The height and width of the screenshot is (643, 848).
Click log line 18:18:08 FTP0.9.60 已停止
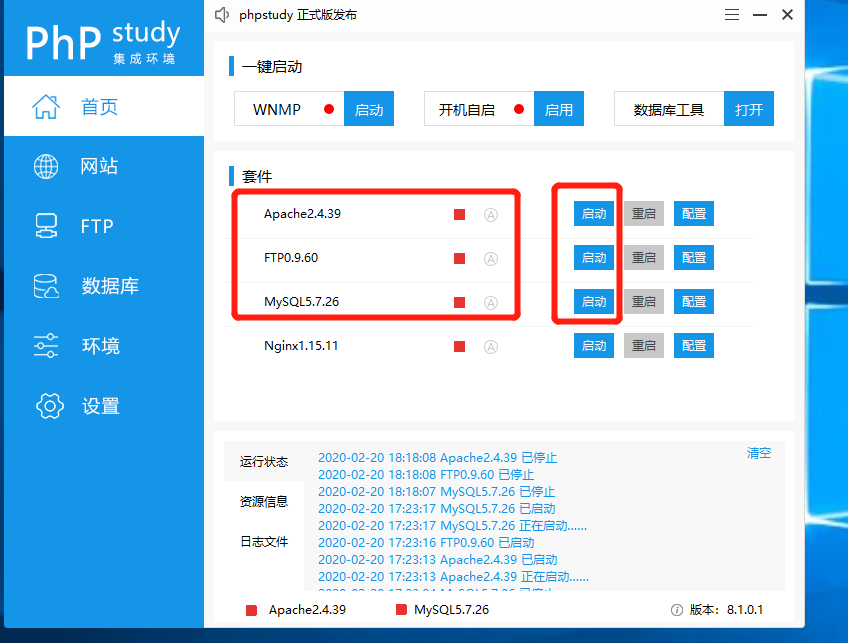tap(426, 475)
